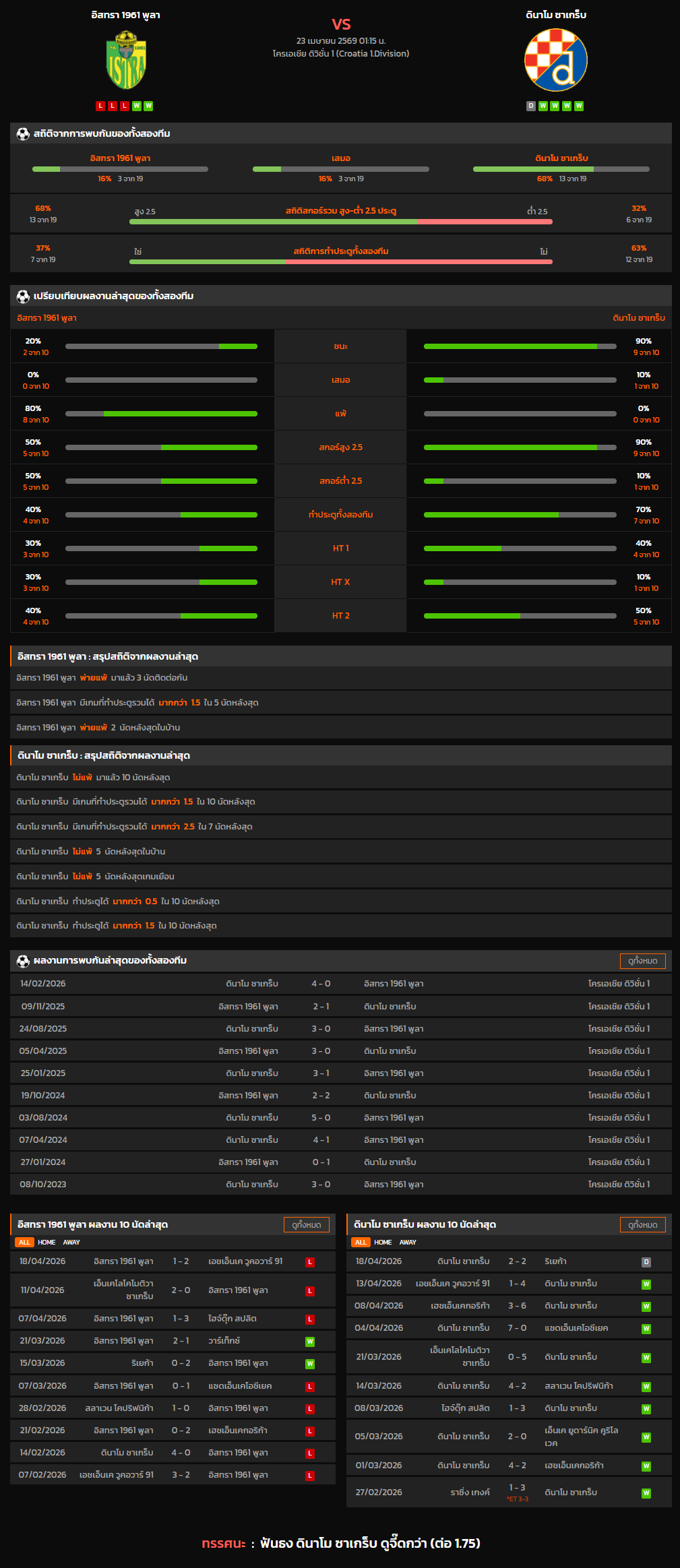
Task: Select ALL tab in Dinamo last 10 section
Action: click(x=360, y=1243)
